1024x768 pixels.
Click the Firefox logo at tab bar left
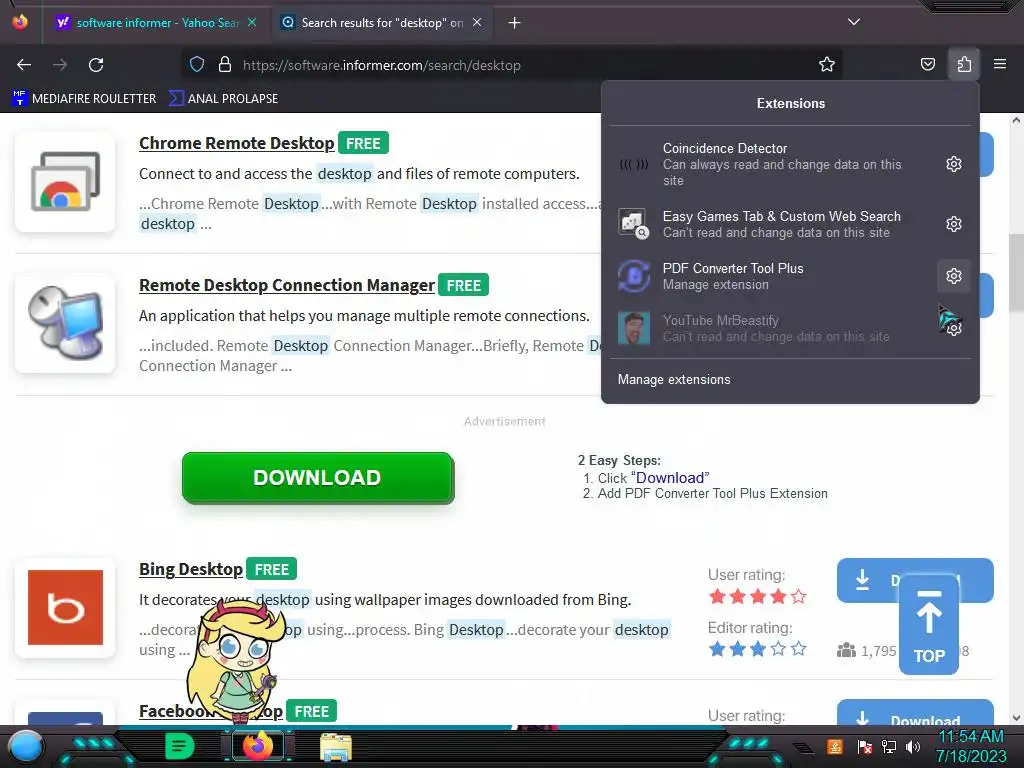20,22
